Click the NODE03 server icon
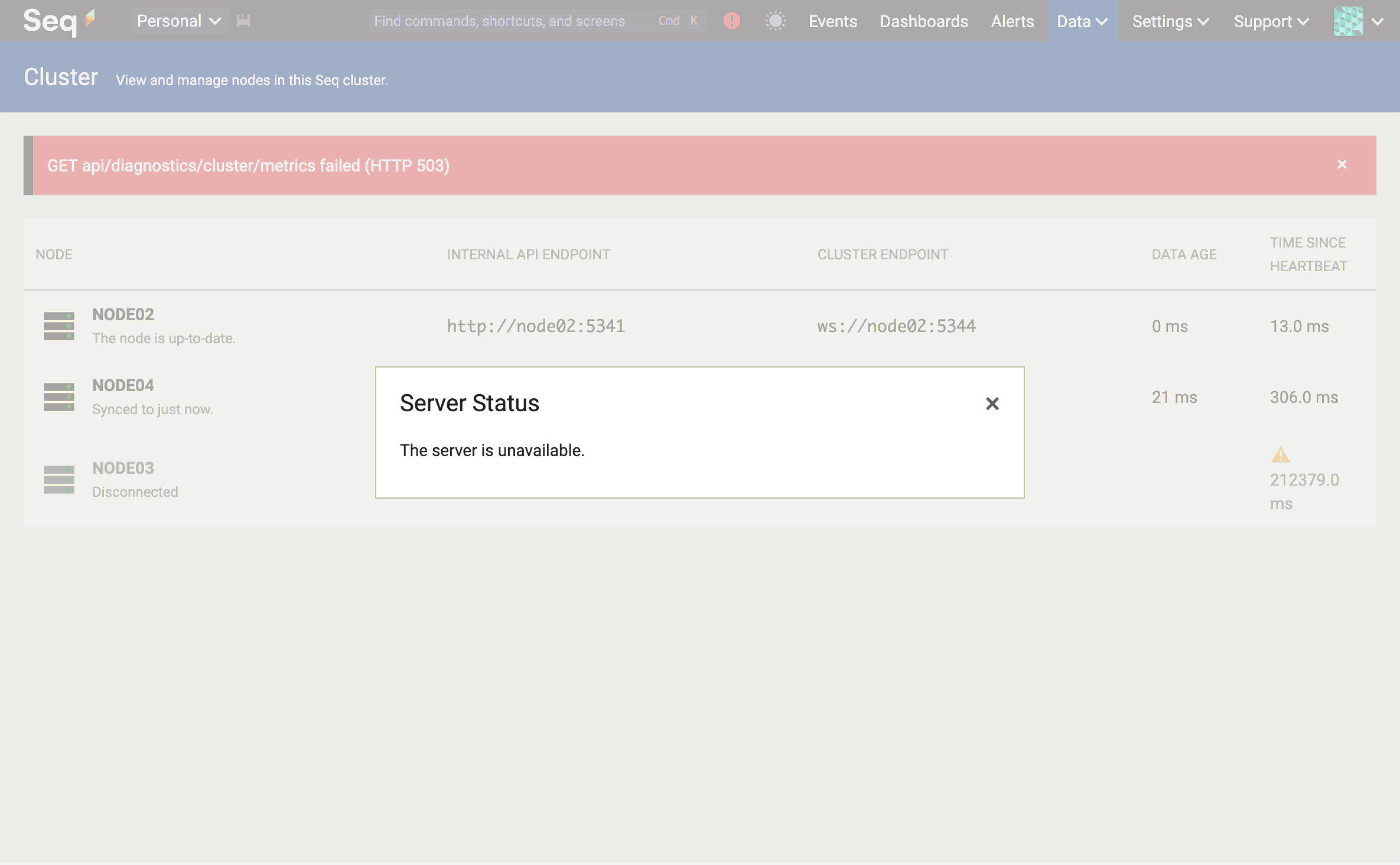The height and width of the screenshot is (865, 1400). pyautogui.click(x=59, y=480)
